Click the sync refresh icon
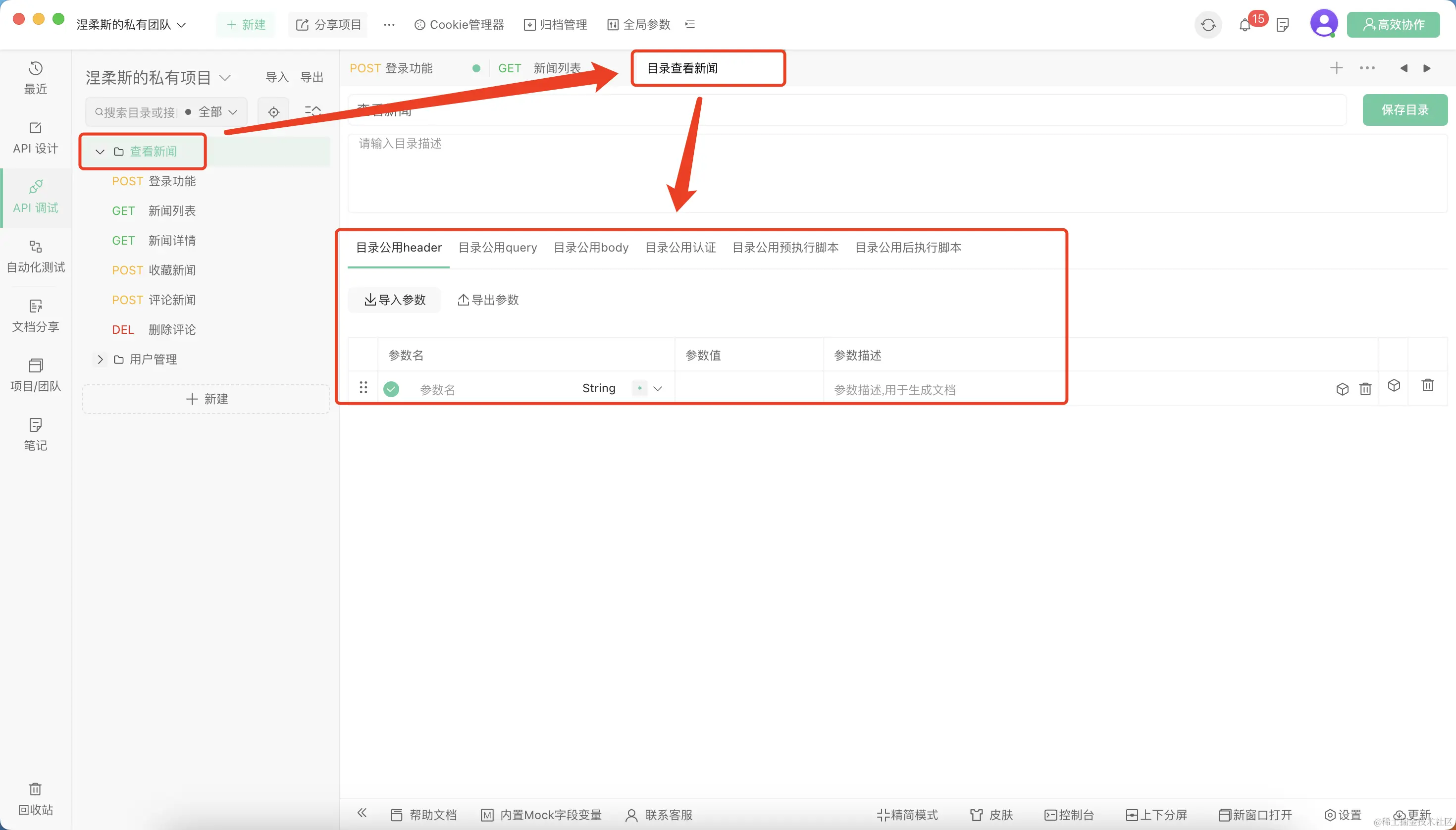1456x830 pixels. point(1208,25)
